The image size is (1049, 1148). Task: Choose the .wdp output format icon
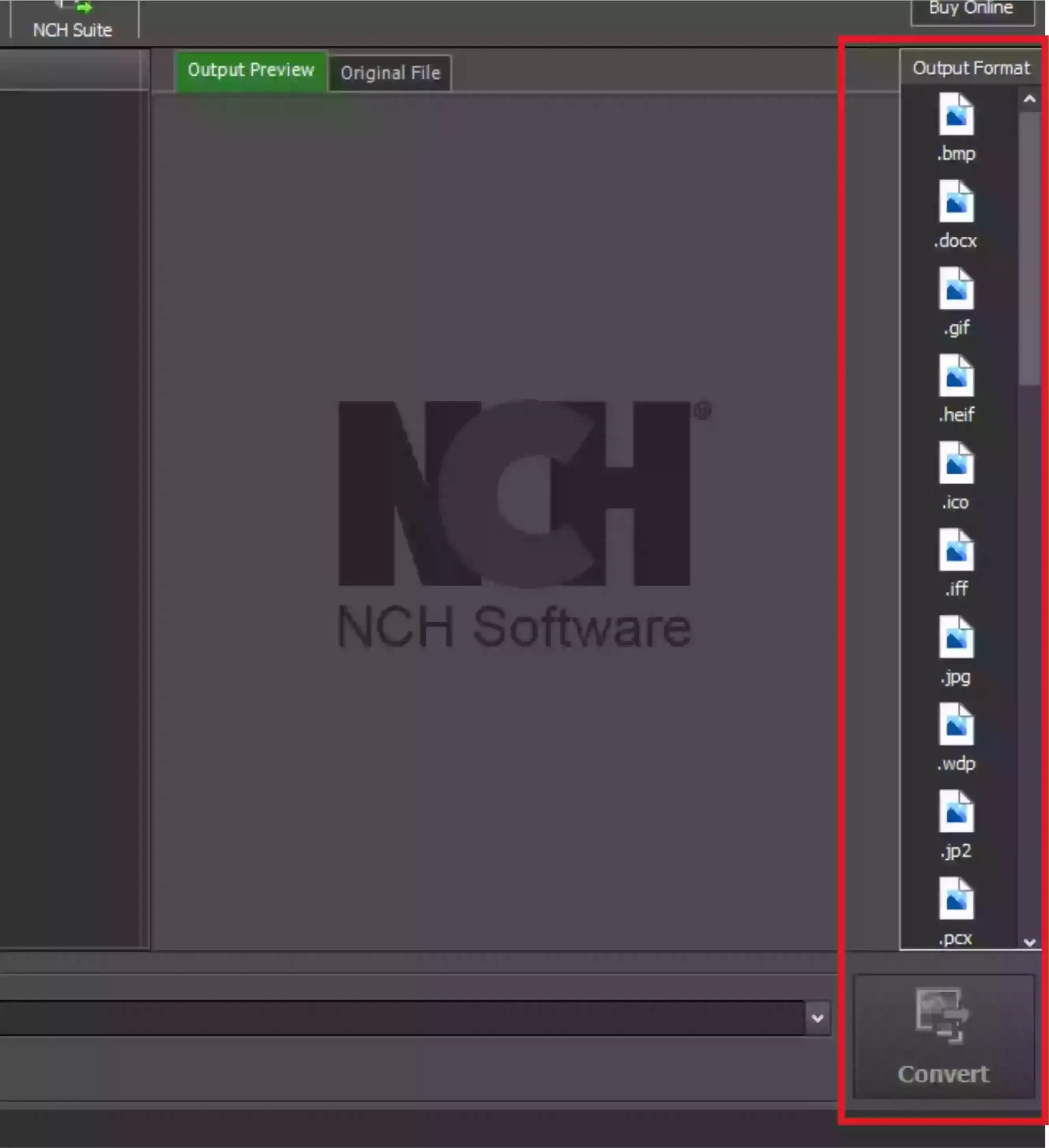[956, 725]
